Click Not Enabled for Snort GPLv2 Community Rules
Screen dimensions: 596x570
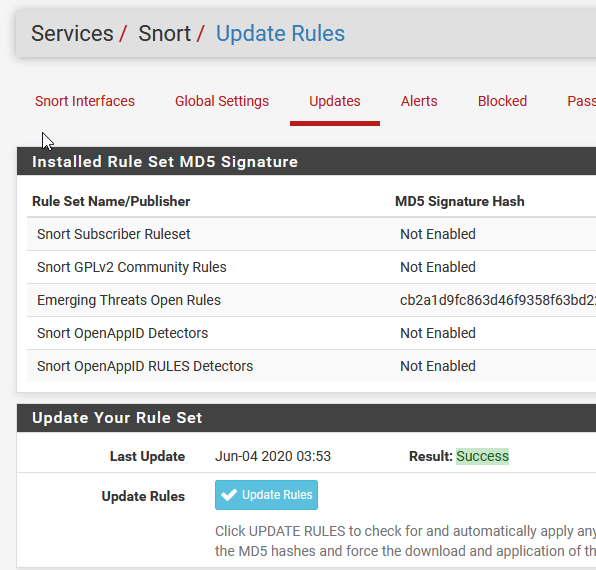point(438,267)
